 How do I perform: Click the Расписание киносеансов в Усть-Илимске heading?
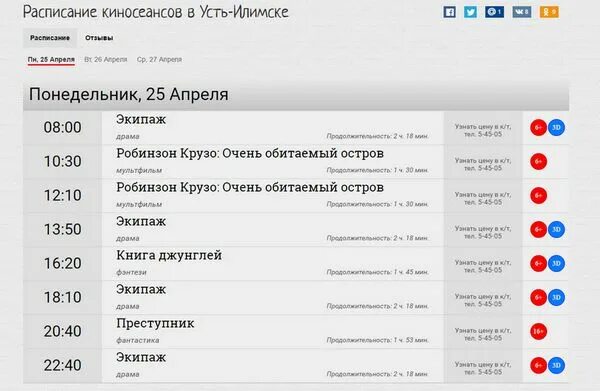click(x=155, y=12)
